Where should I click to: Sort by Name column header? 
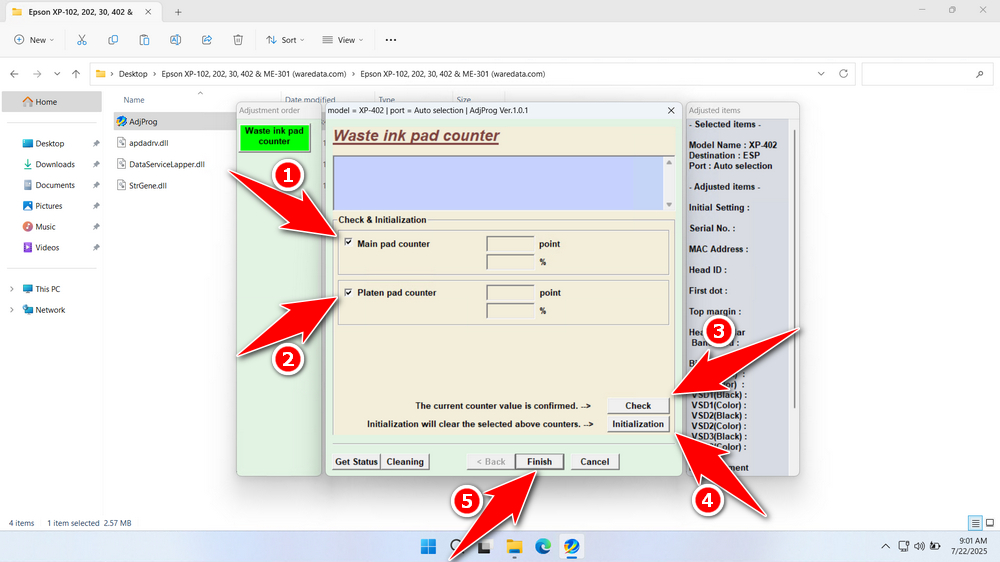134,100
